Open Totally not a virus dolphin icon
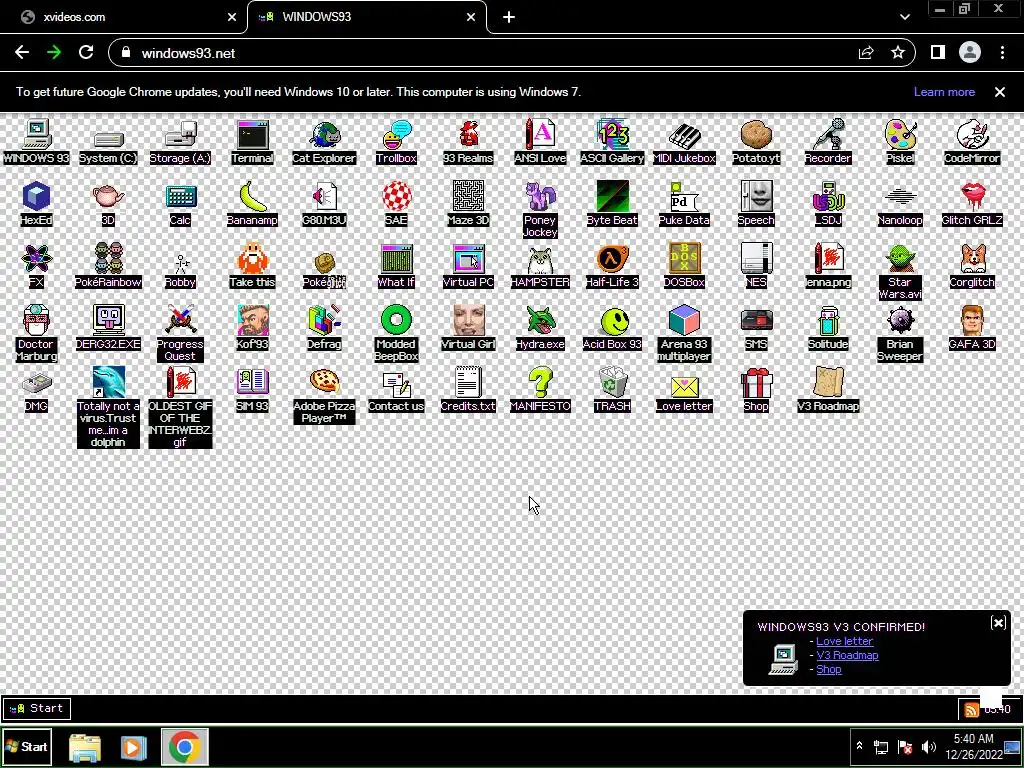 [108, 407]
